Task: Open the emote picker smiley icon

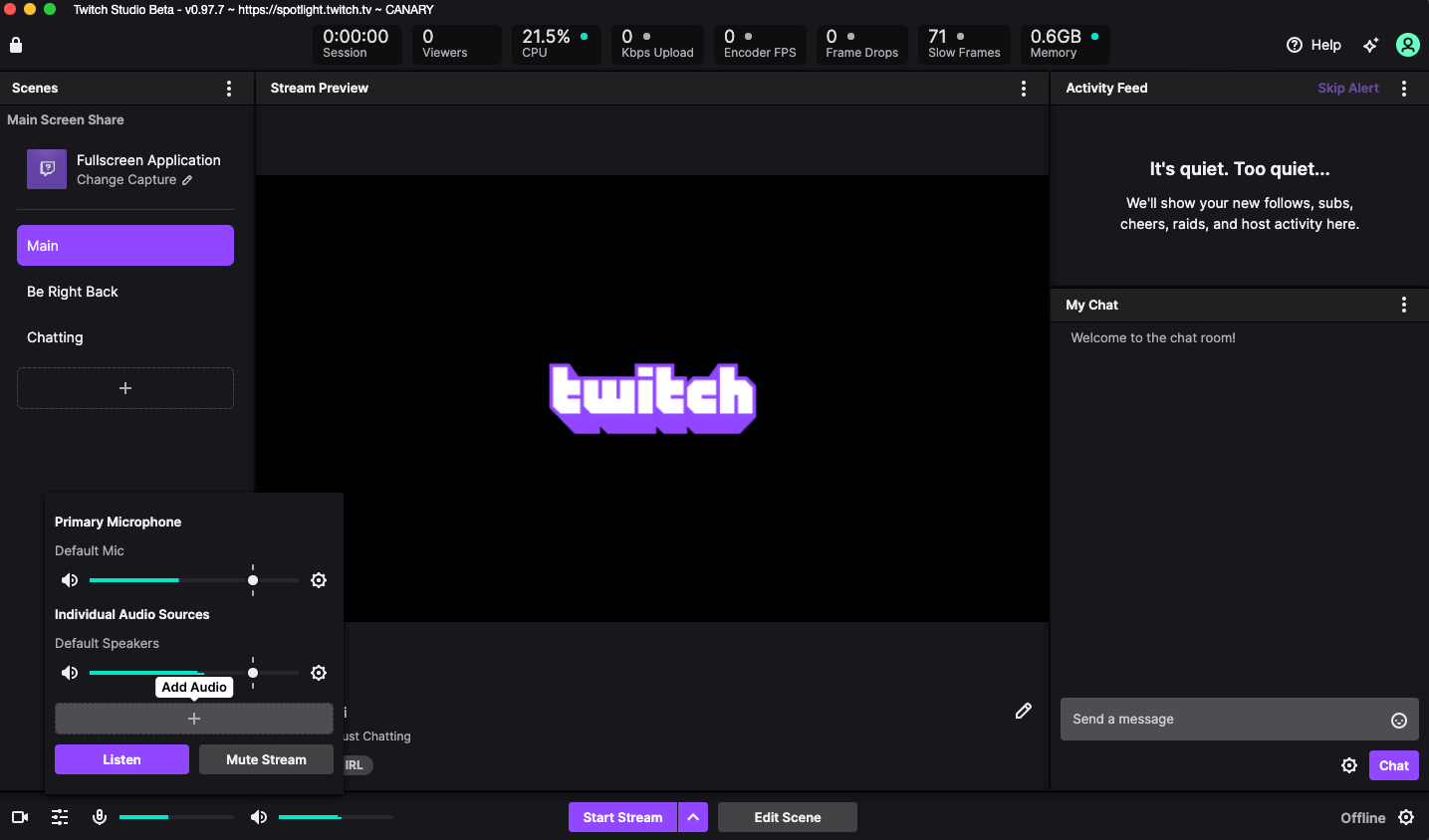Action: click(x=1399, y=721)
